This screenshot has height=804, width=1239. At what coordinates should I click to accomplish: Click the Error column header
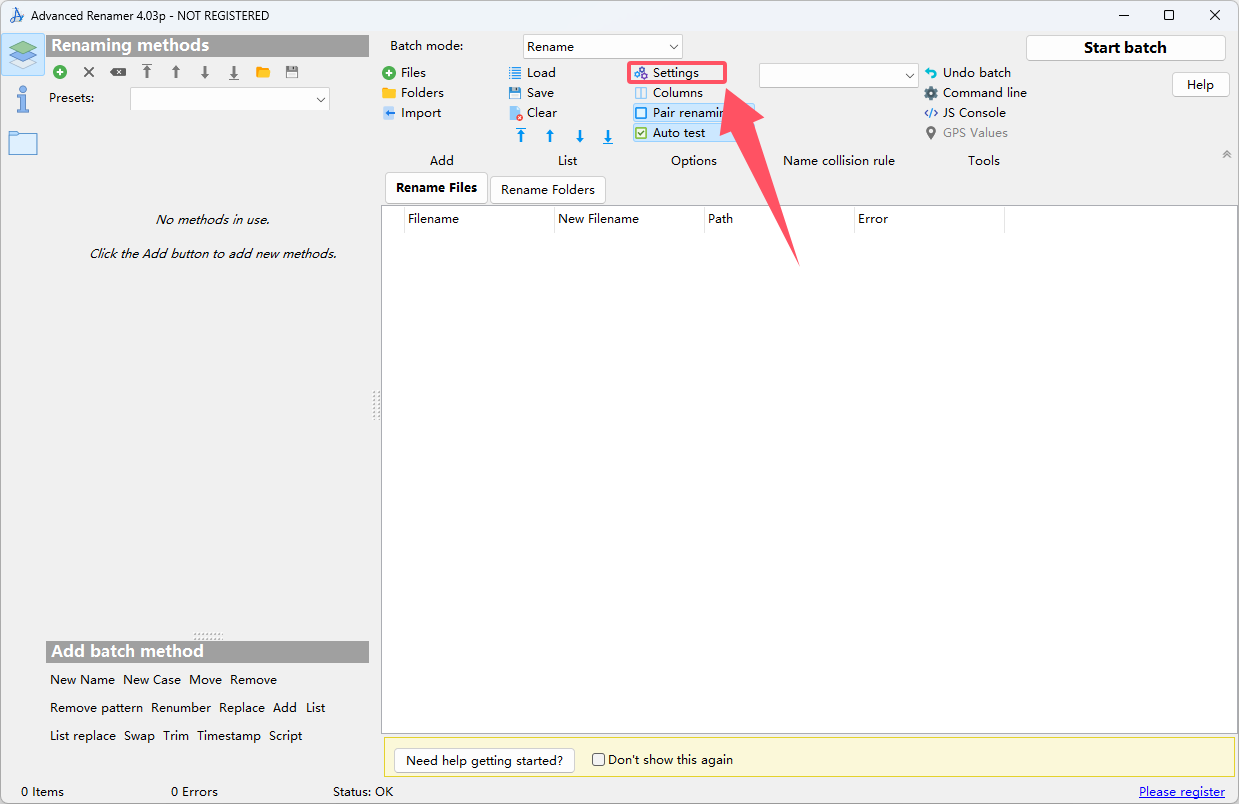(x=929, y=219)
